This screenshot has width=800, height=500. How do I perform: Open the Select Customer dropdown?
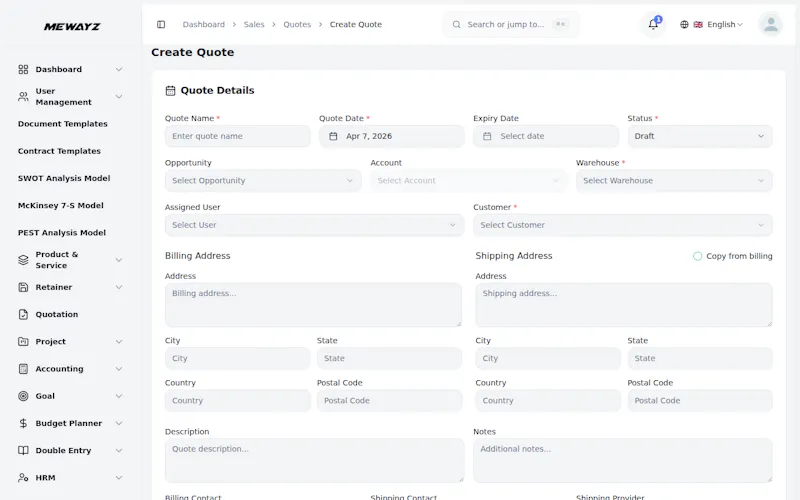(622, 225)
